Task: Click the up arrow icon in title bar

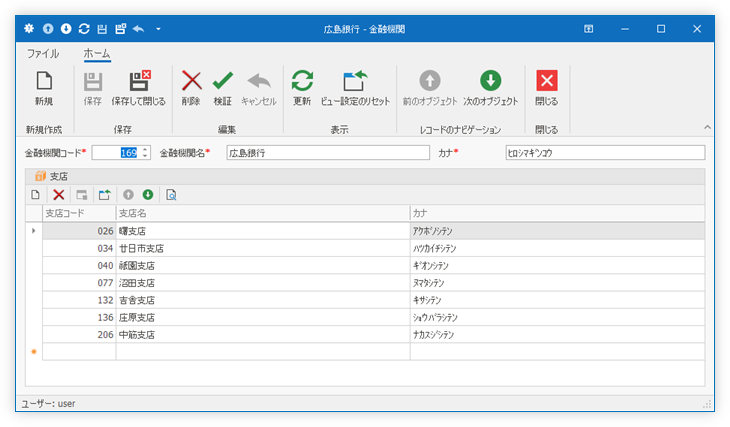Action: 48,29
